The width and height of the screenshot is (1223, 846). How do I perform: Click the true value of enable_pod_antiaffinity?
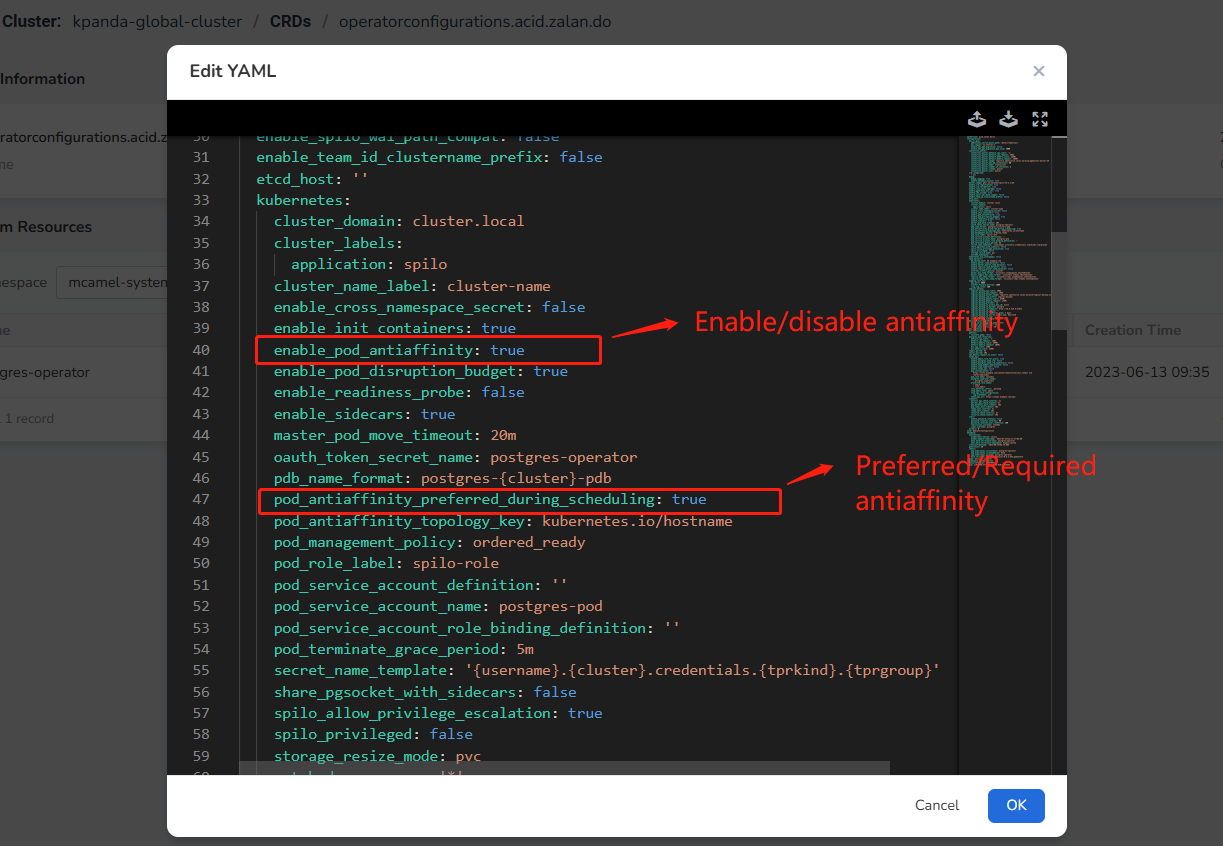pos(507,350)
